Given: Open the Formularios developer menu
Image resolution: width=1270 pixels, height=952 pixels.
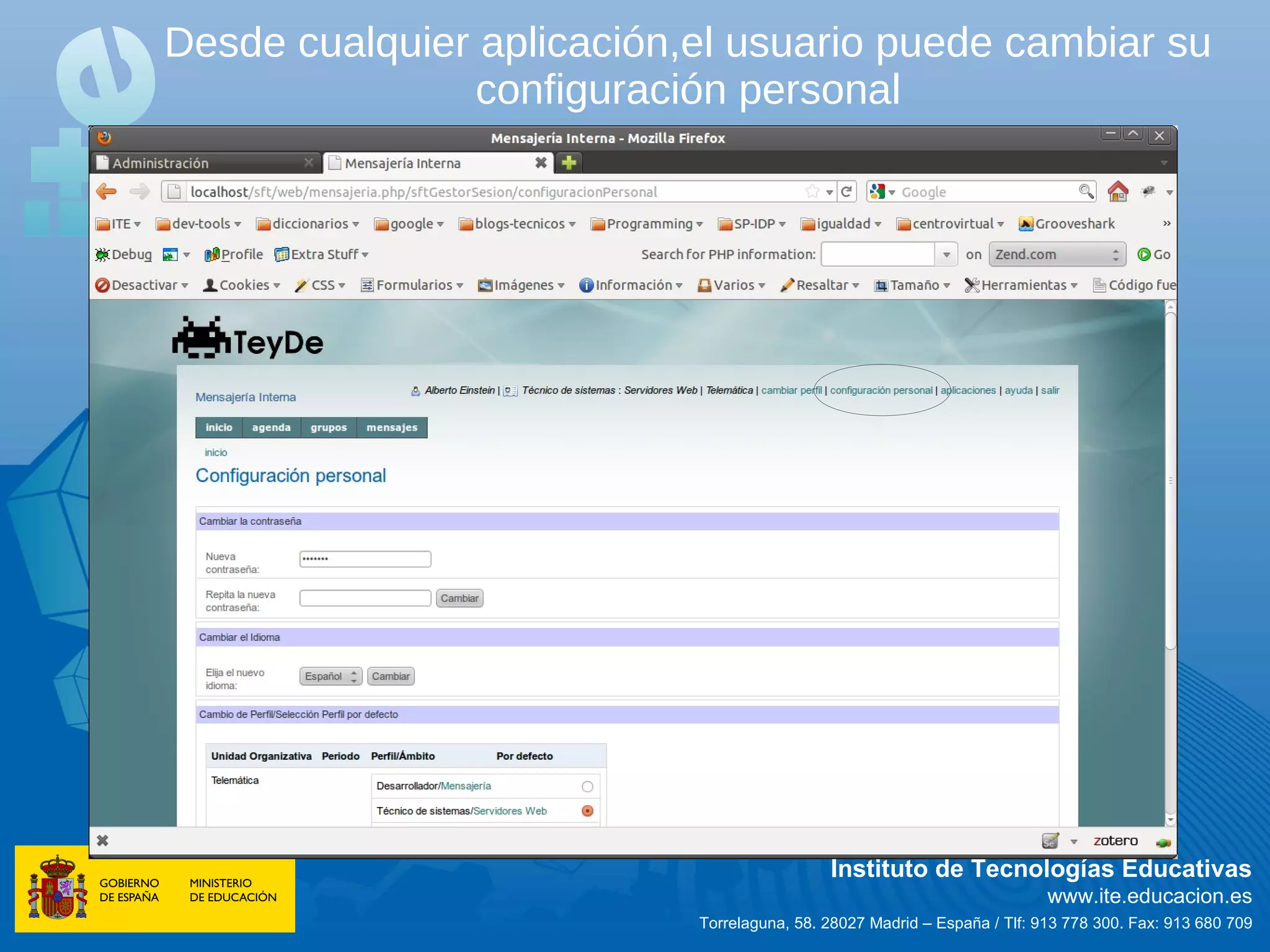Looking at the screenshot, I should (412, 285).
